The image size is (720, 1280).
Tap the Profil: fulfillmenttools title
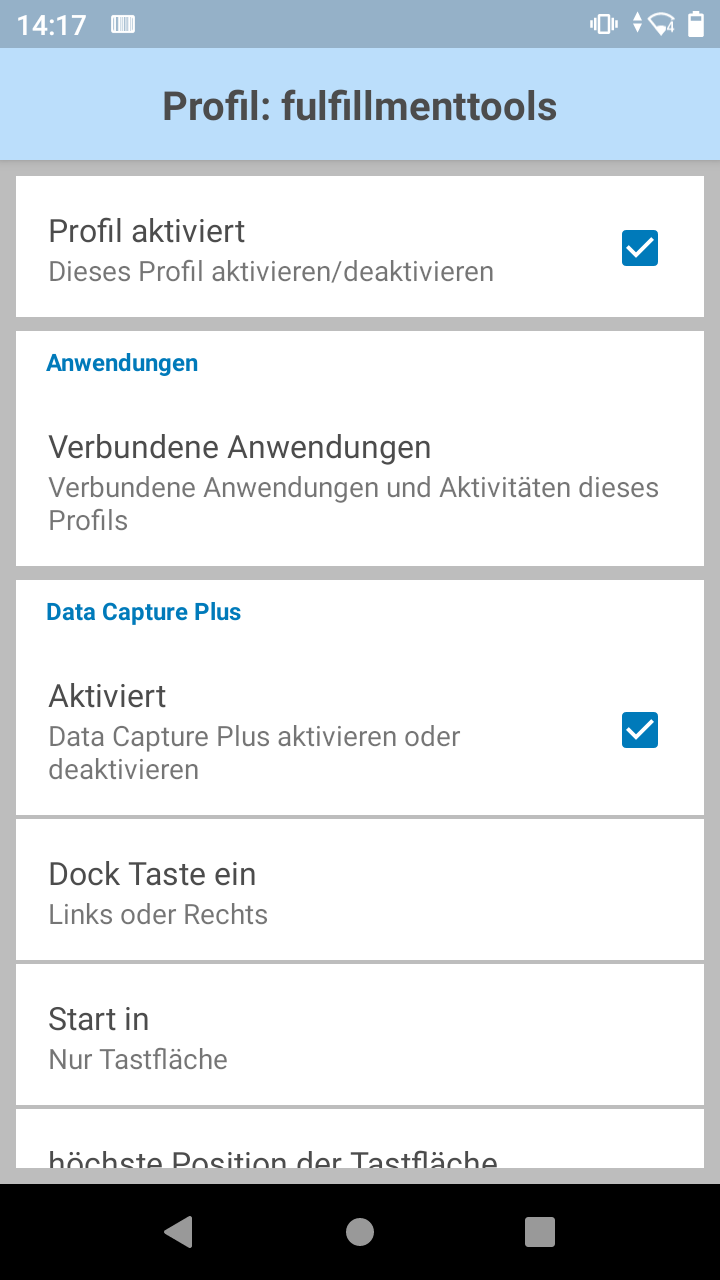tap(360, 106)
